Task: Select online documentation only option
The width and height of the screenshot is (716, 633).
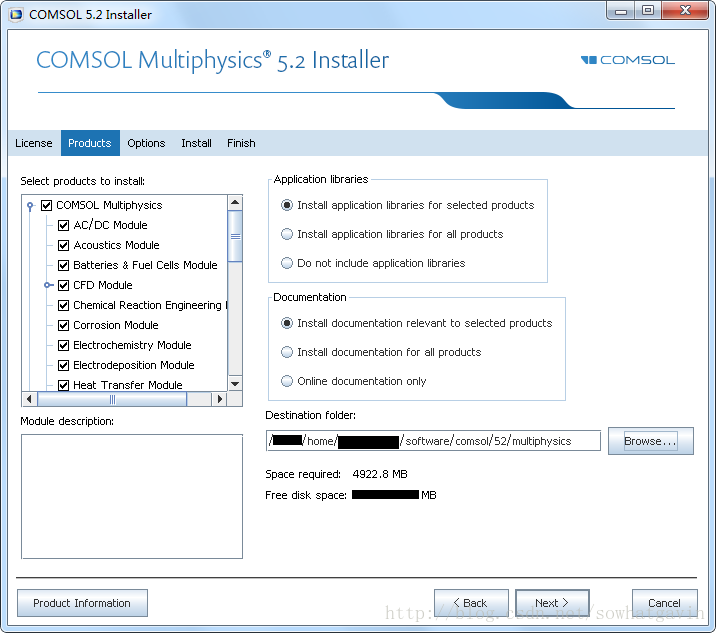Action: [x=287, y=381]
